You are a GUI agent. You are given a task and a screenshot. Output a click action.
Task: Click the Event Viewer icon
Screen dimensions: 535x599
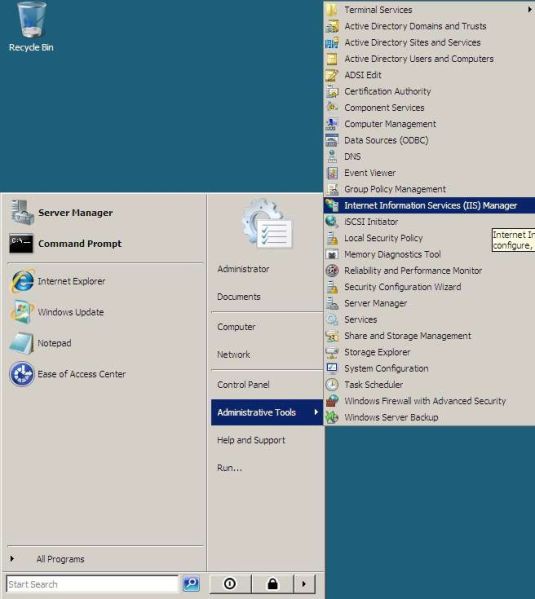pos(332,173)
